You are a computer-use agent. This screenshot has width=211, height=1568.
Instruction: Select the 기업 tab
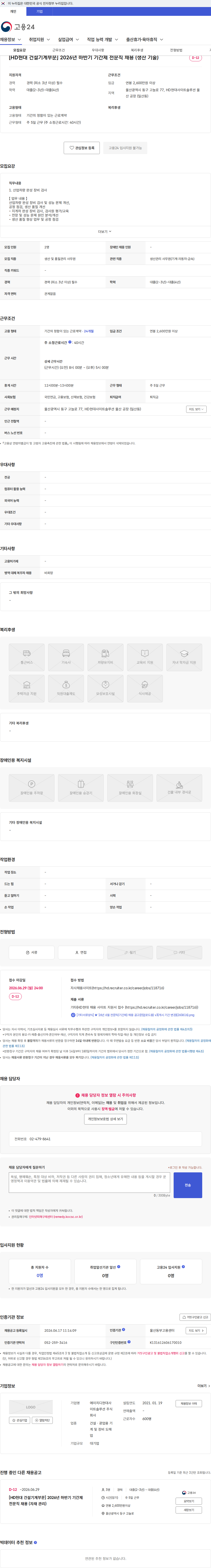(x=40, y=12)
